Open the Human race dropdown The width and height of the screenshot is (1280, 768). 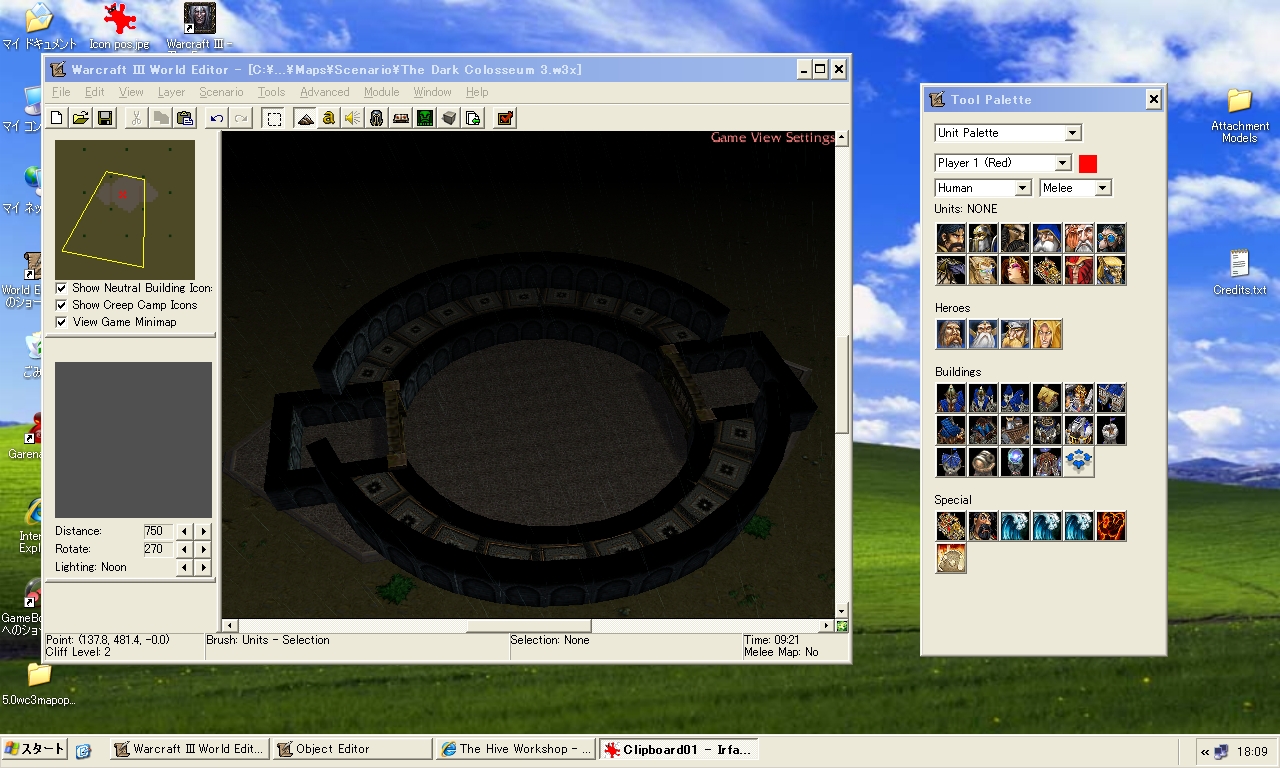(x=983, y=188)
